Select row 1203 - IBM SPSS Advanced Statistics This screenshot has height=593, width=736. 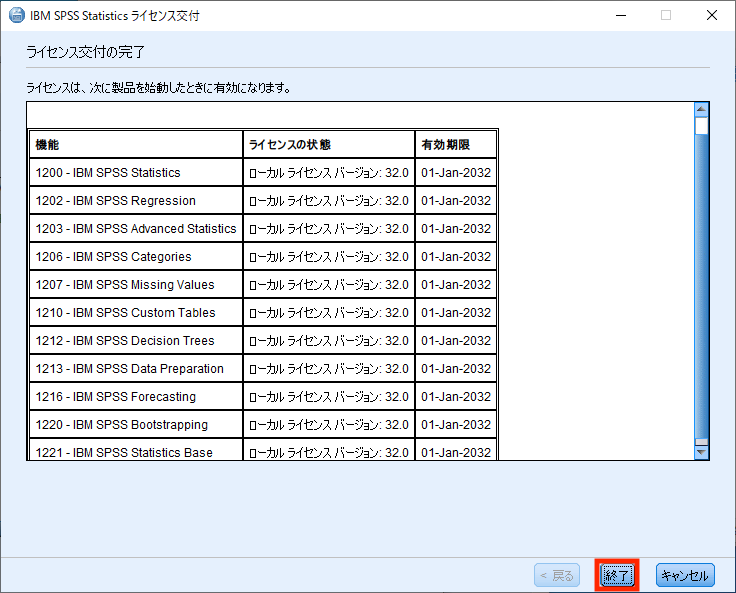click(263, 229)
